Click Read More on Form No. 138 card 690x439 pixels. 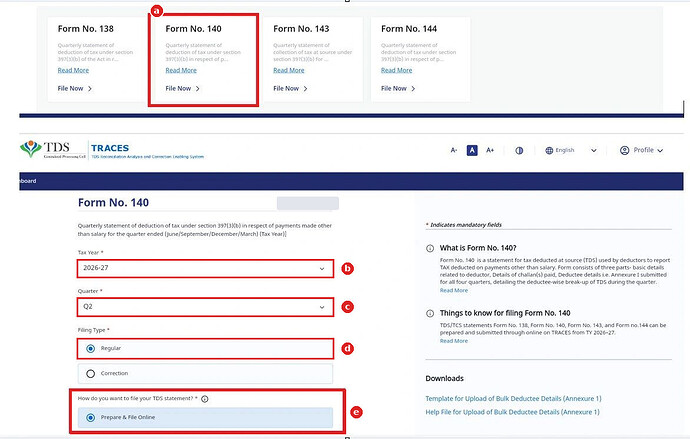[73, 70]
